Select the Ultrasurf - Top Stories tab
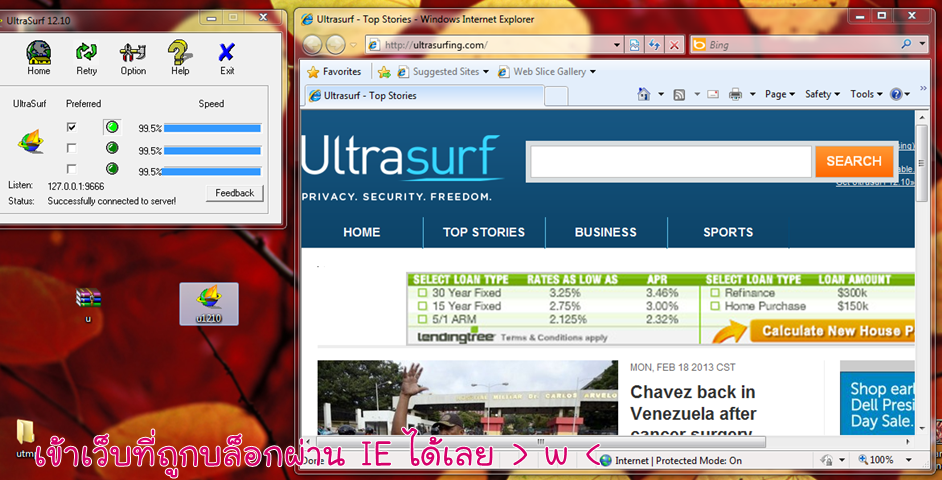The height and width of the screenshot is (480, 942). click(x=424, y=96)
